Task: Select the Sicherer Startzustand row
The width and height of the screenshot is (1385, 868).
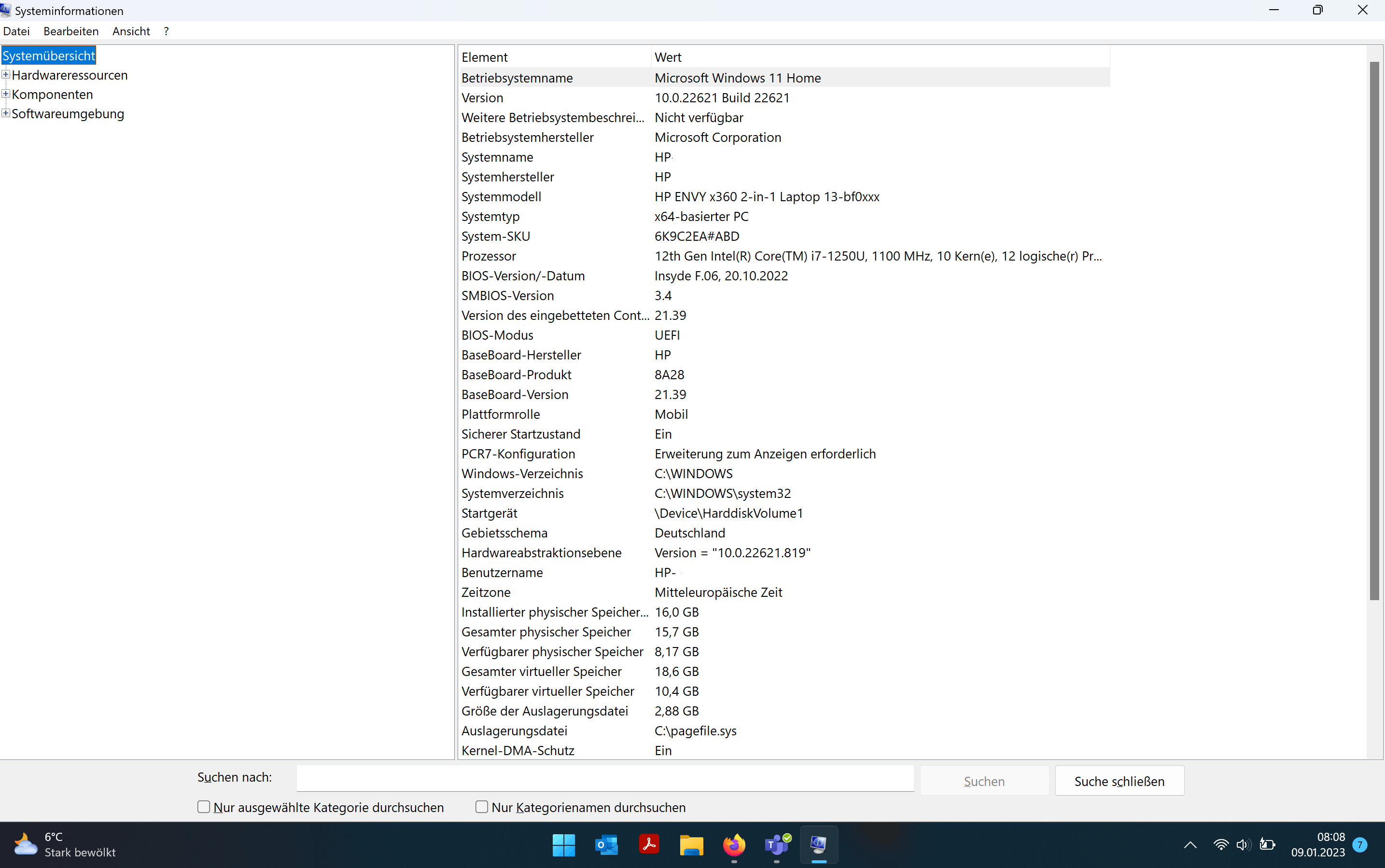Action: click(784, 434)
